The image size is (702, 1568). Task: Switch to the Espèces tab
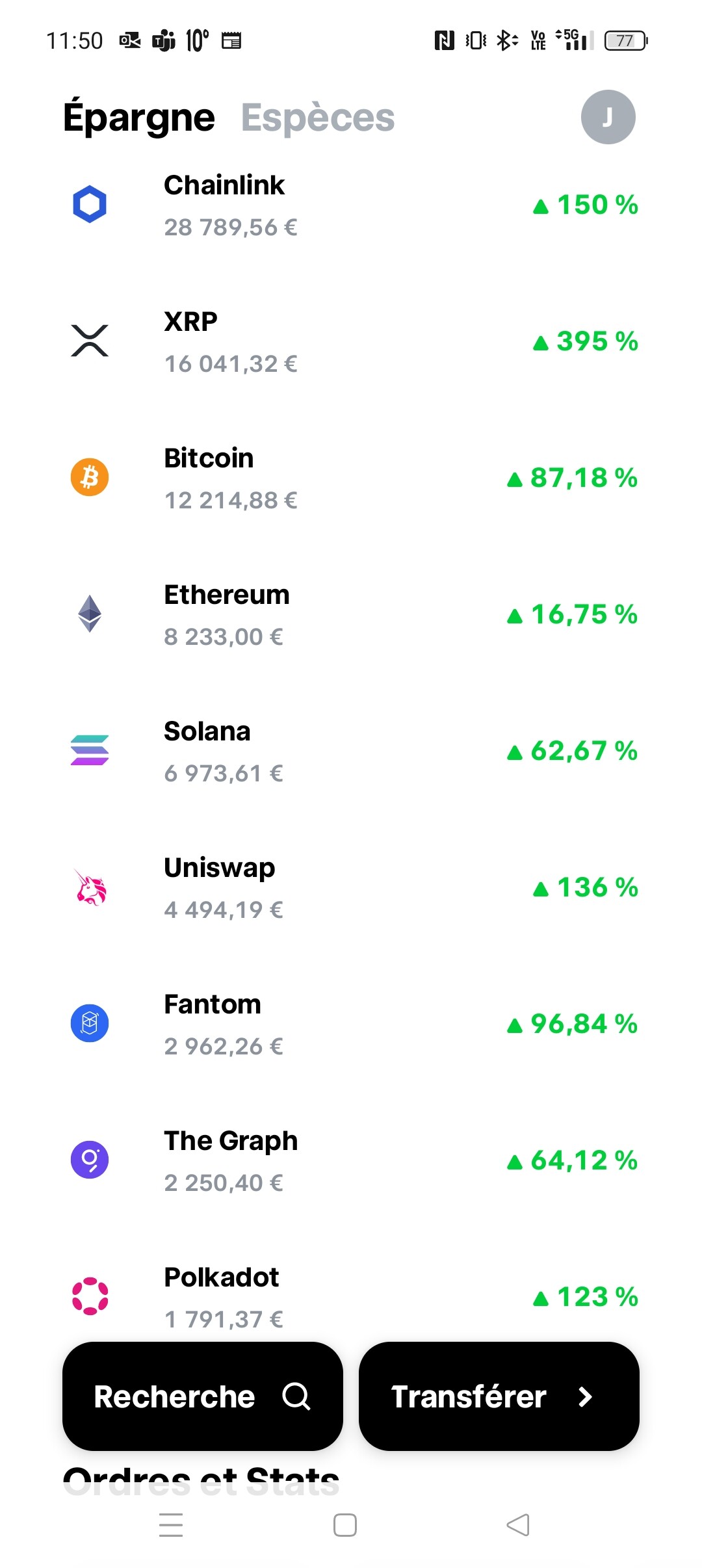tap(318, 118)
